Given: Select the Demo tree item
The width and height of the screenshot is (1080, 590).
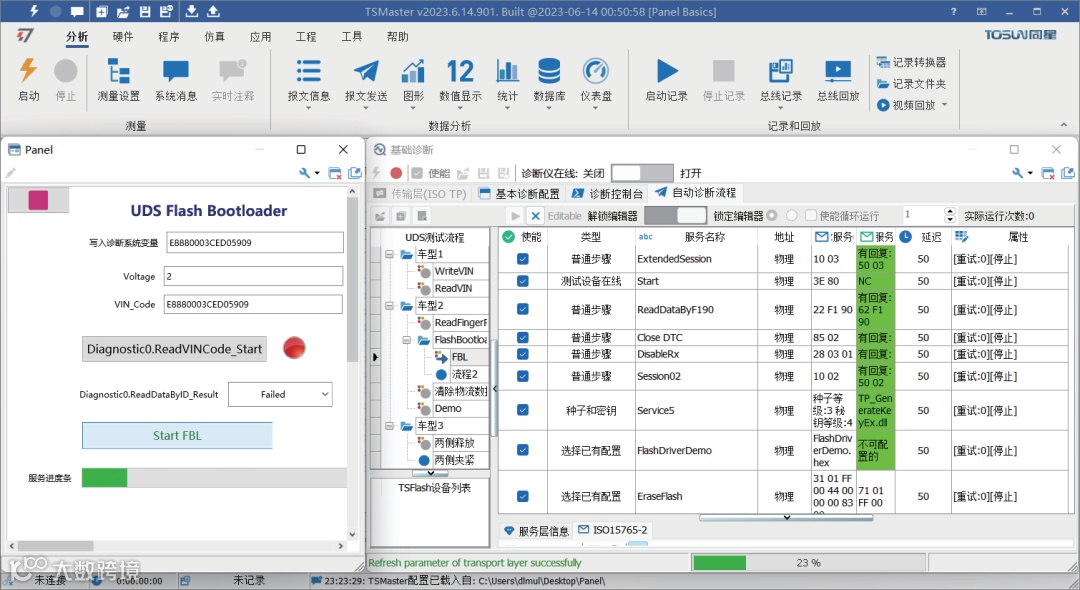Looking at the screenshot, I should tap(448, 408).
